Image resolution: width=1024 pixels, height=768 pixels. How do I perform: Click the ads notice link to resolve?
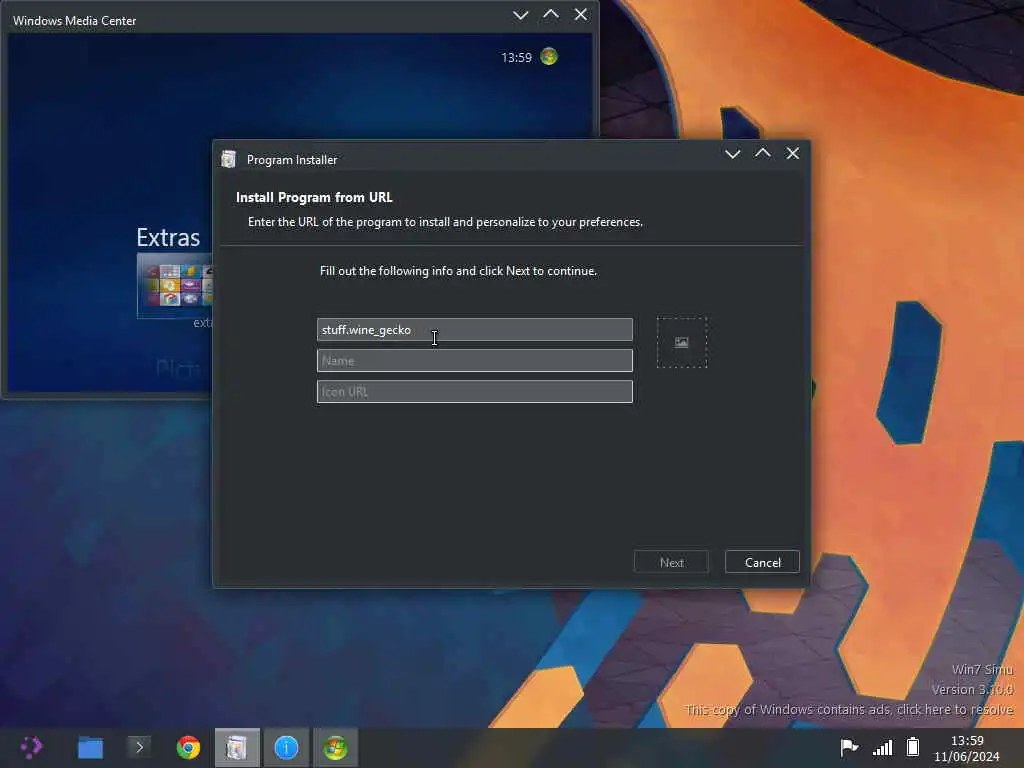point(849,709)
